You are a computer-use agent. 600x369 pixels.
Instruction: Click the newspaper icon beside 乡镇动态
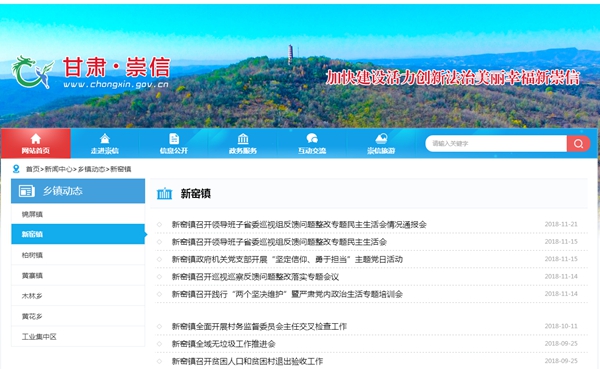click(x=27, y=191)
